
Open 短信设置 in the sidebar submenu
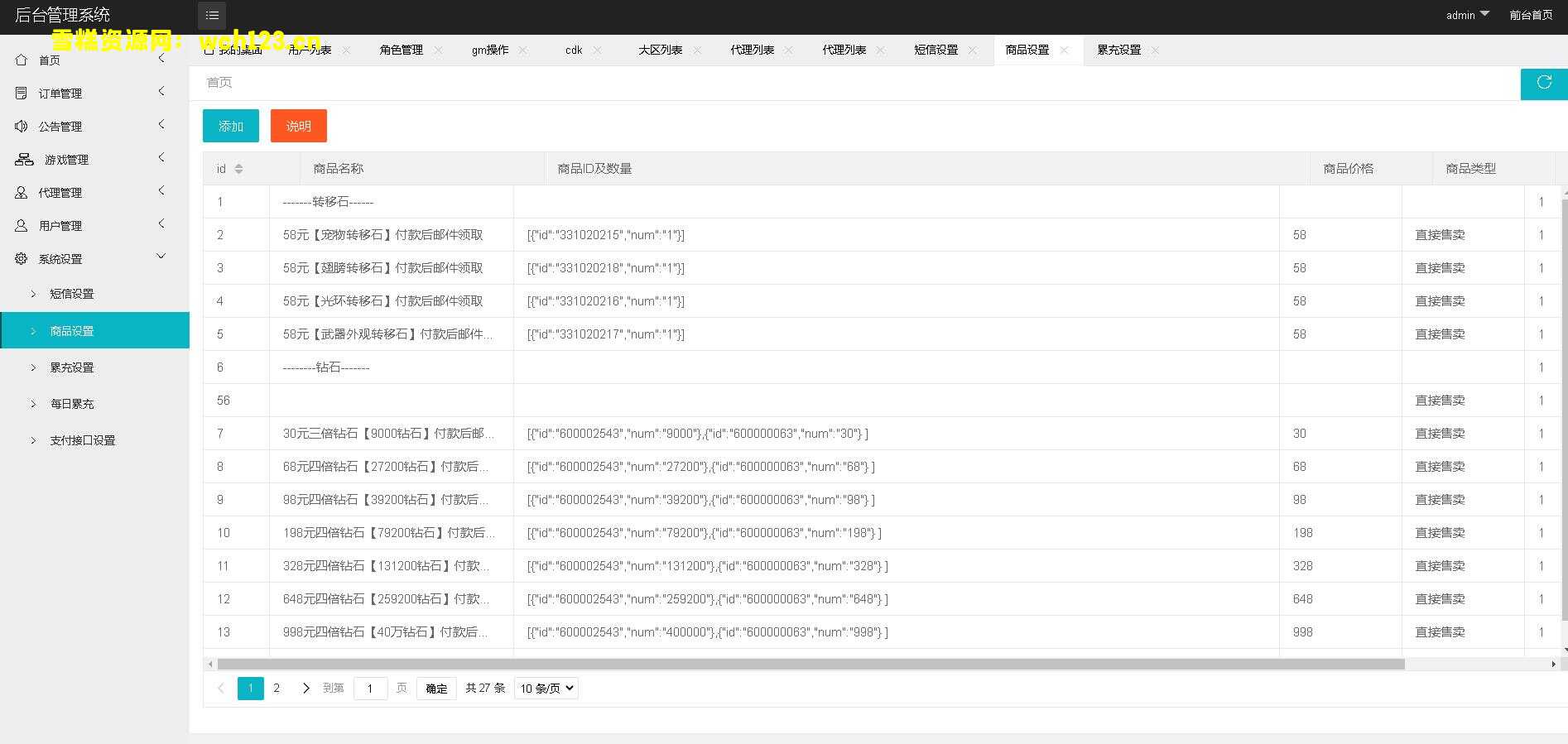click(72, 294)
